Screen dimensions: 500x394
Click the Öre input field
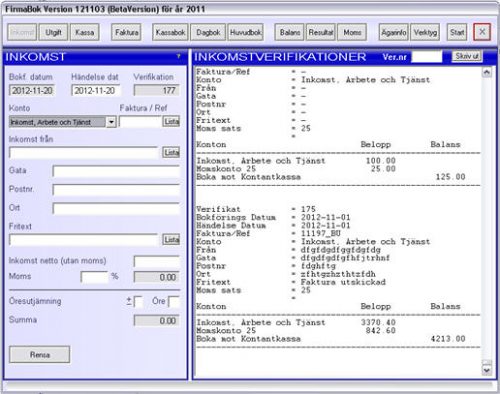(x=174, y=302)
